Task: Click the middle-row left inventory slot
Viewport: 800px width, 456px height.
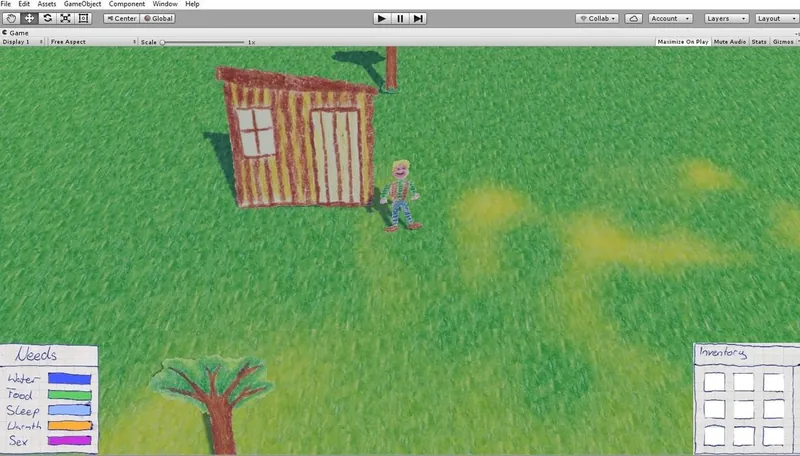Action: 714,409
